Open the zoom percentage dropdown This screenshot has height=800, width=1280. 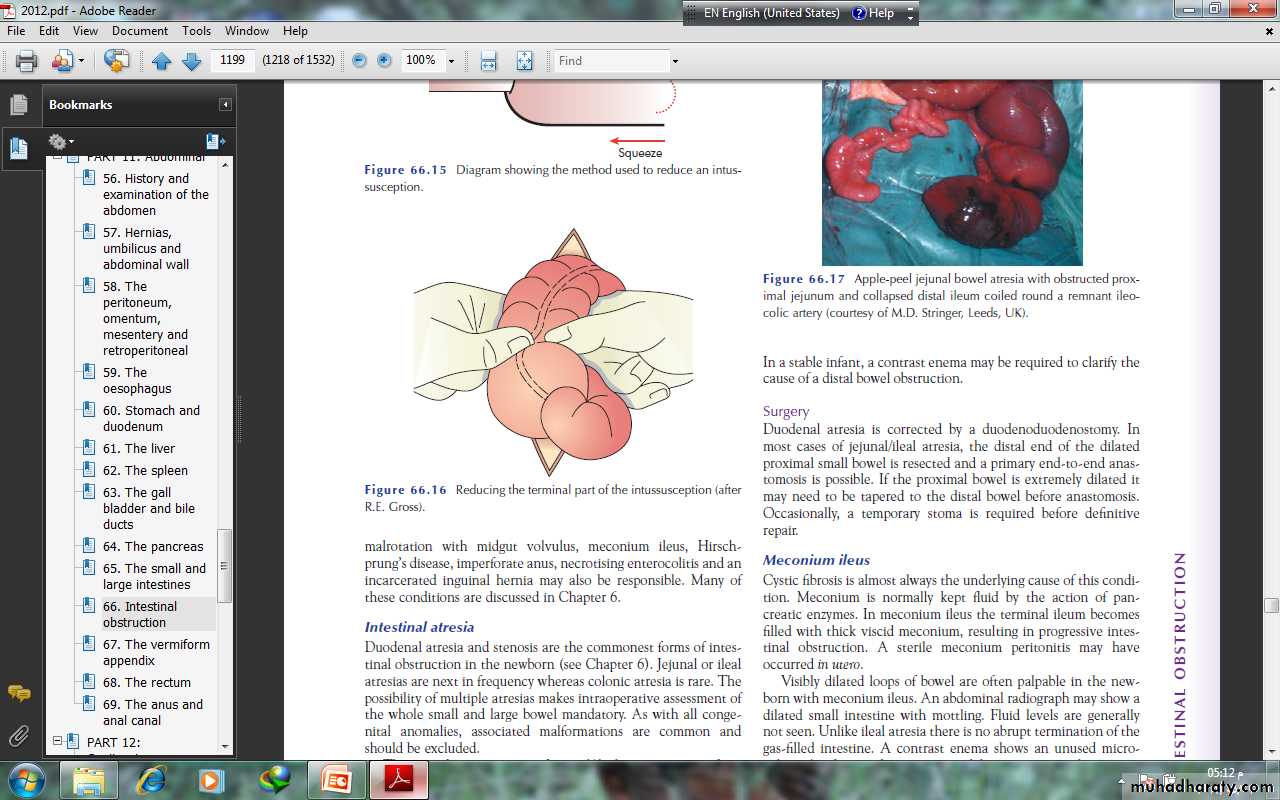pyautogui.click(x=451, y=61)
